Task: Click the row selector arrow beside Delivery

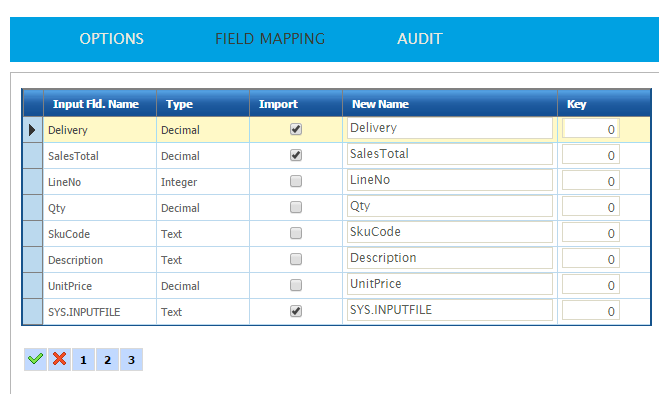Action: 32,130
